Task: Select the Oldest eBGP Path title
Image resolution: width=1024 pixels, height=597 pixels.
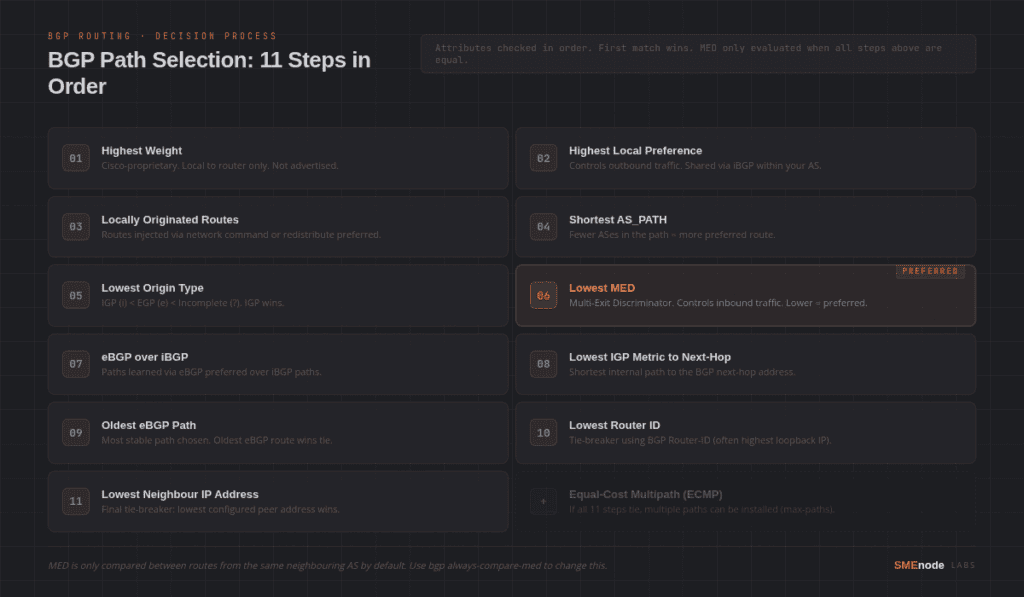Action: 148,425
